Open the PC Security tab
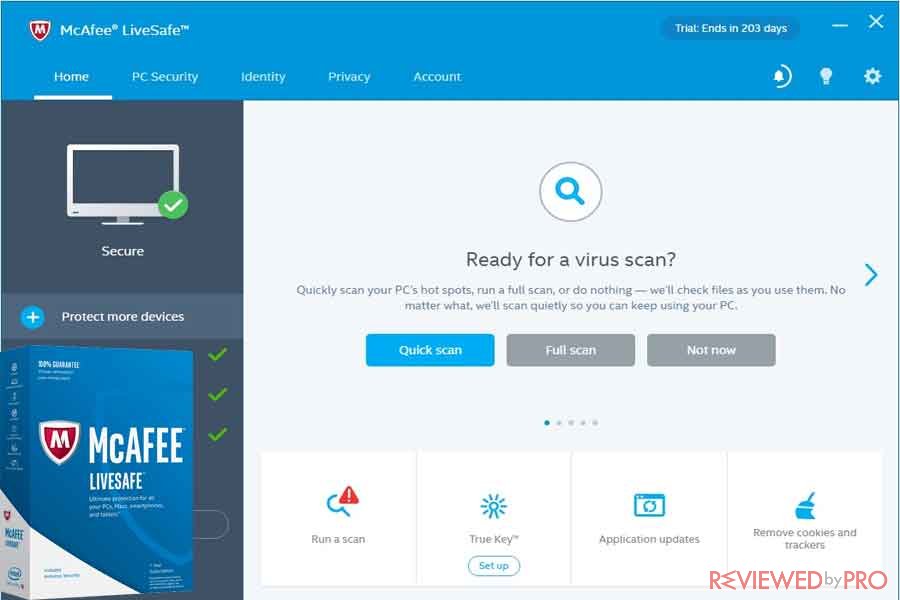 pos(165,77)
